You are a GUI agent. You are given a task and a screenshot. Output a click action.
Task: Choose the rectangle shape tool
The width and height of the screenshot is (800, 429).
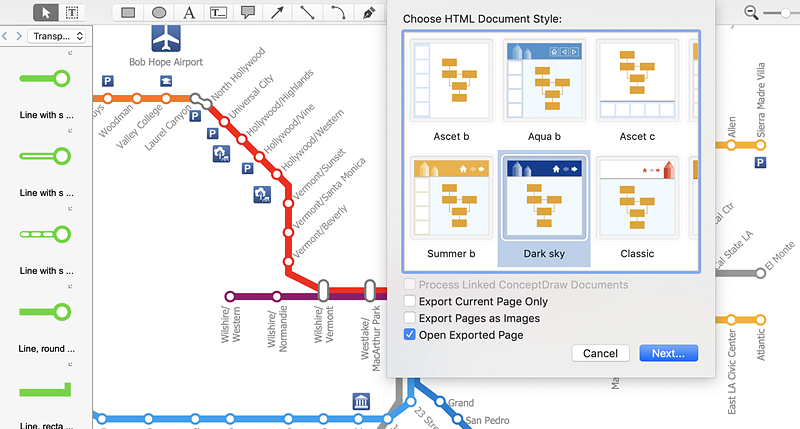[x=128, y=12]
